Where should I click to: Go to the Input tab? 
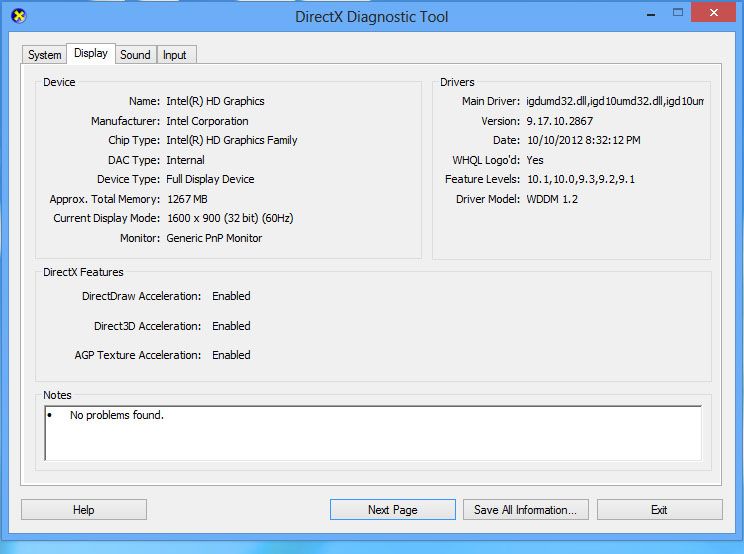175,55
